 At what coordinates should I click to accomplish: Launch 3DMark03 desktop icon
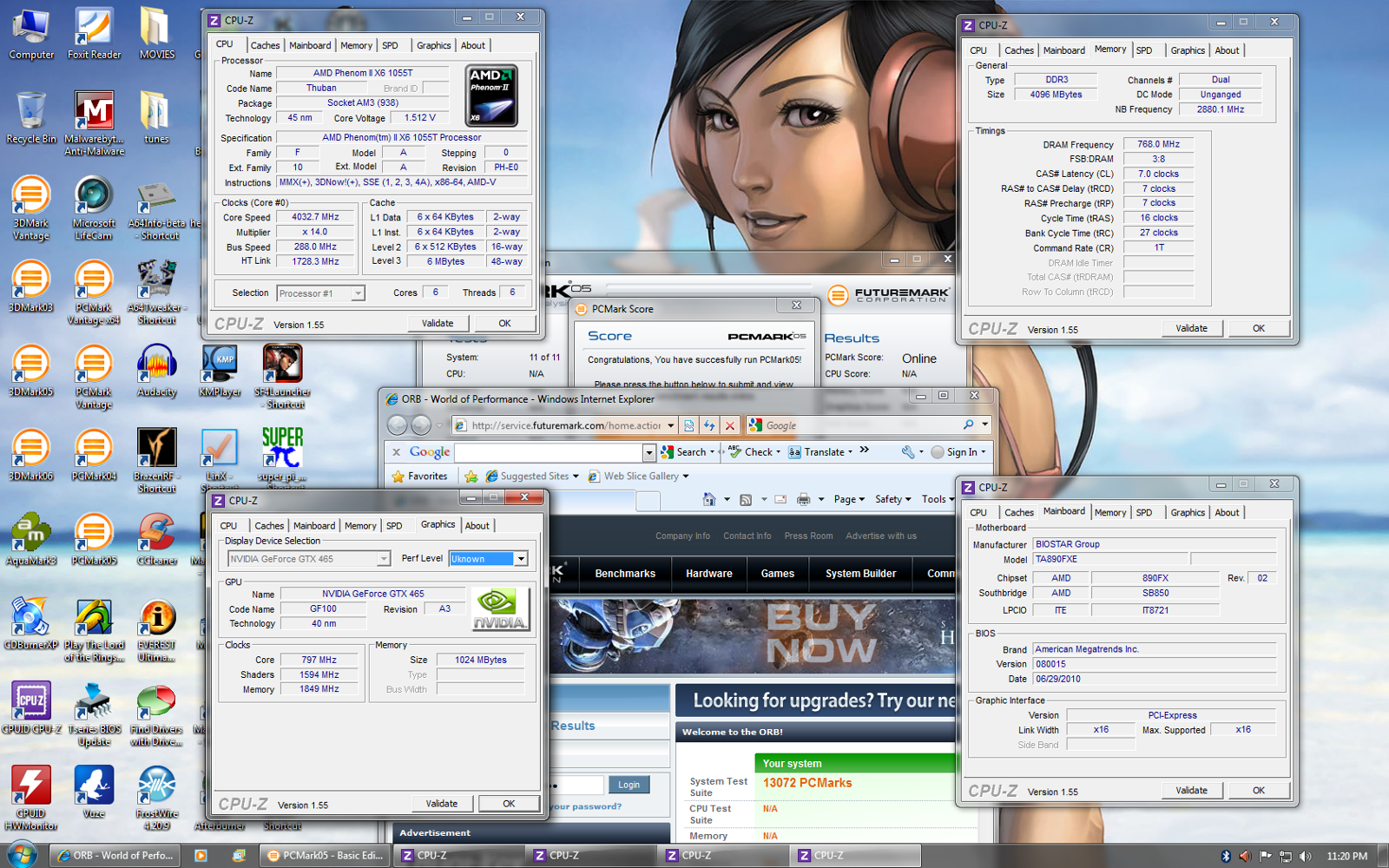click(x=31, y=286)
